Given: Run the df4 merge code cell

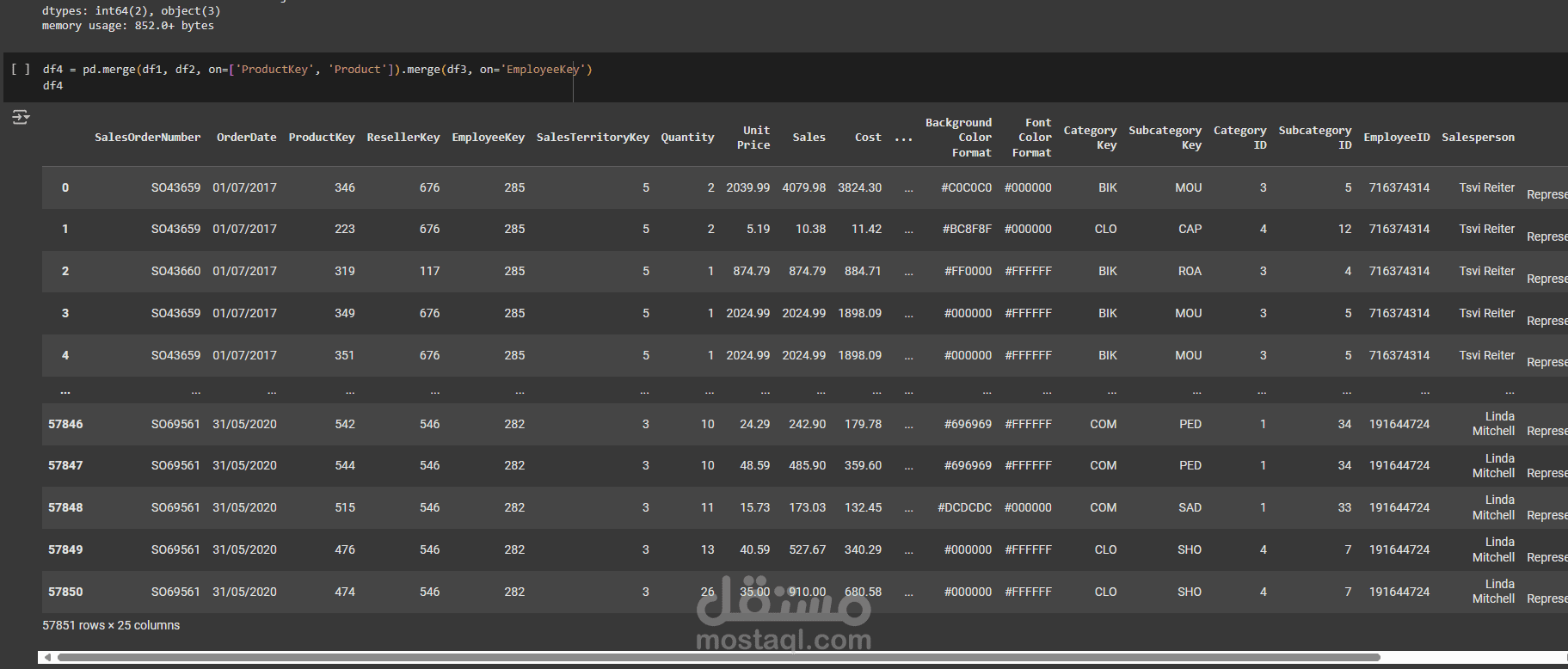Looking at the screenshot, I should pos(21,69).
